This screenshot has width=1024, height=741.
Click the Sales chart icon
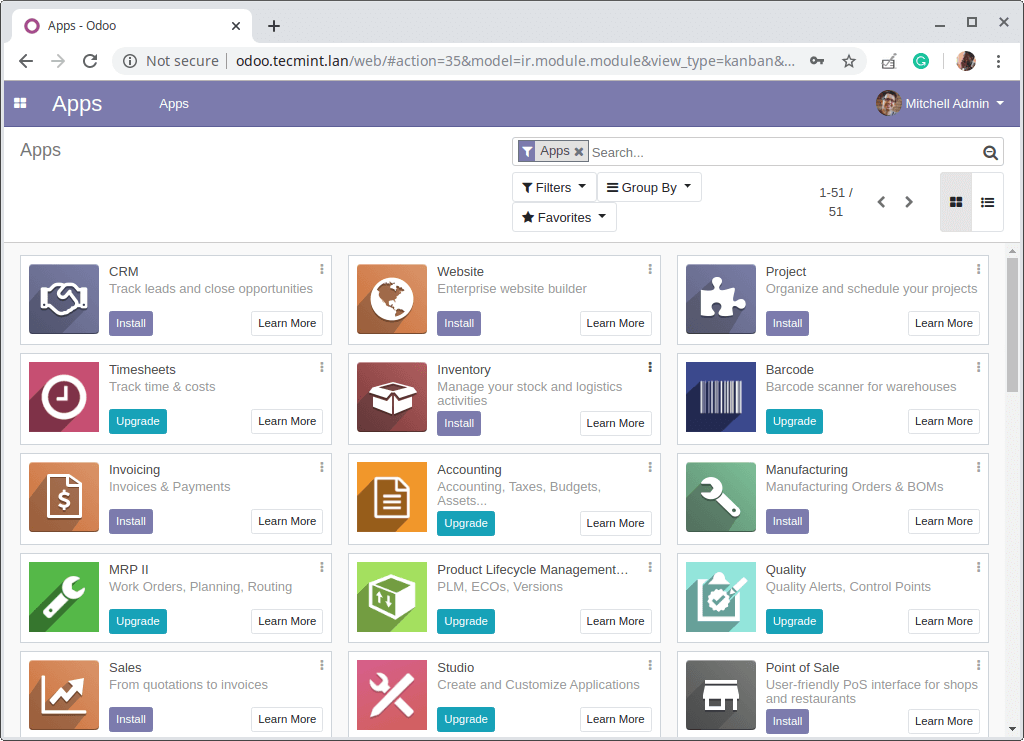[64, 695]
